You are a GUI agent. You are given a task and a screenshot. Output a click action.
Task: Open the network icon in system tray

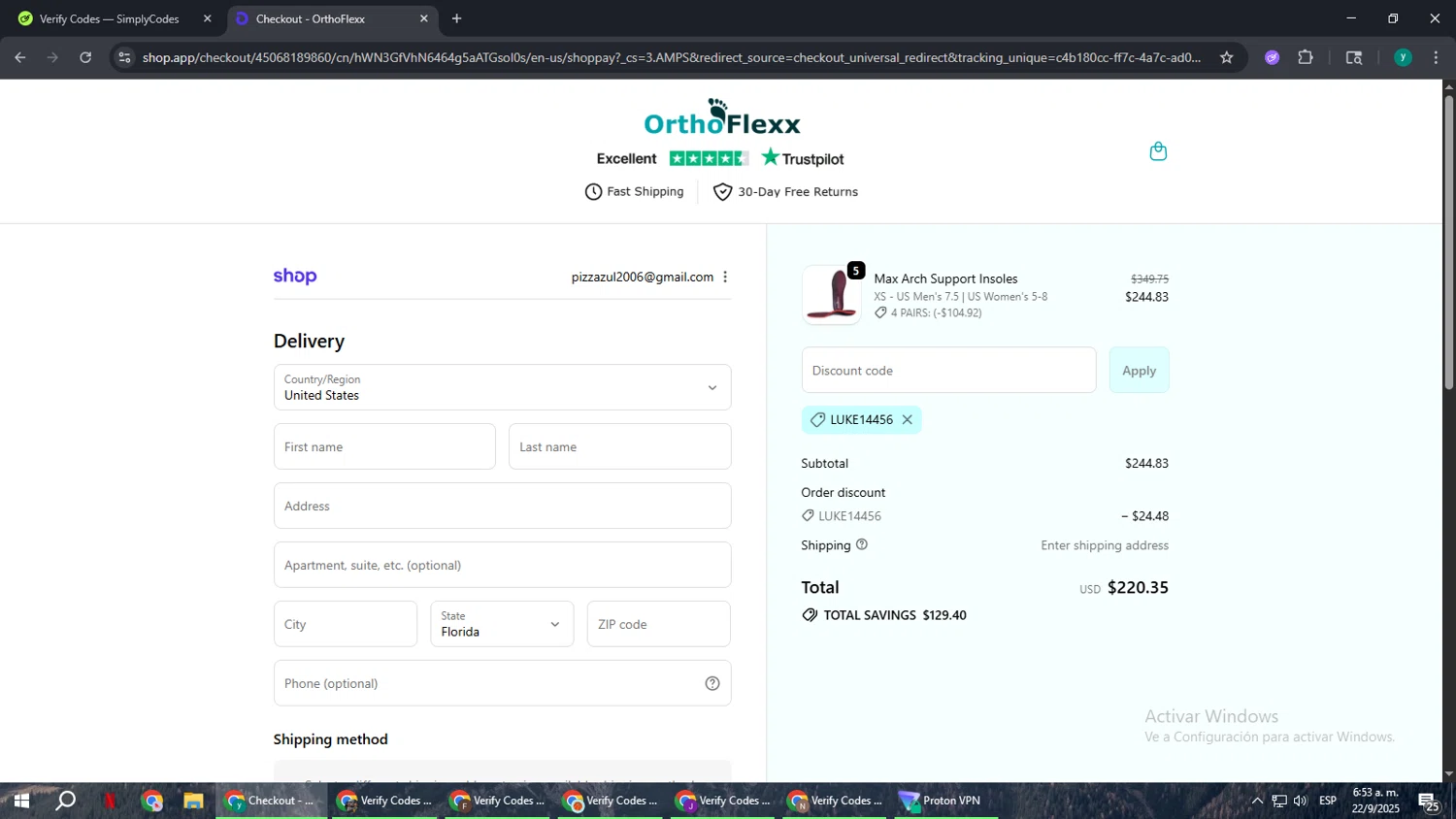point(1279,801)
